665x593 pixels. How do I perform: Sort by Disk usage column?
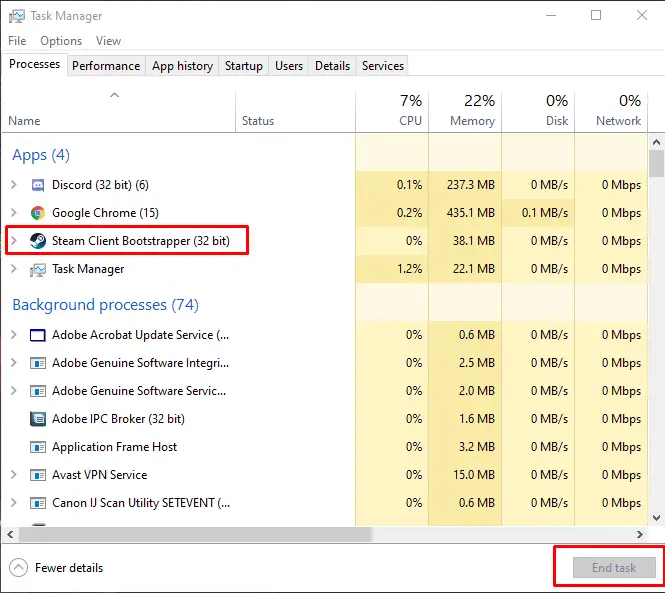pos(538,111)
